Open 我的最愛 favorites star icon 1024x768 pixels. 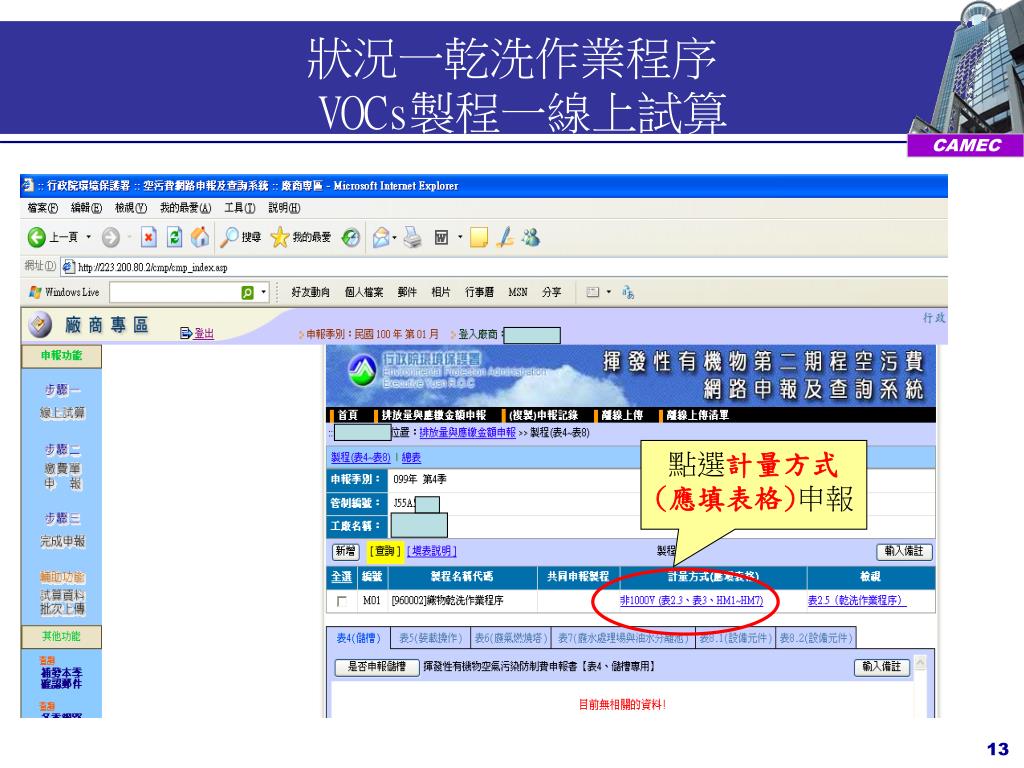(x=280, y=237)
